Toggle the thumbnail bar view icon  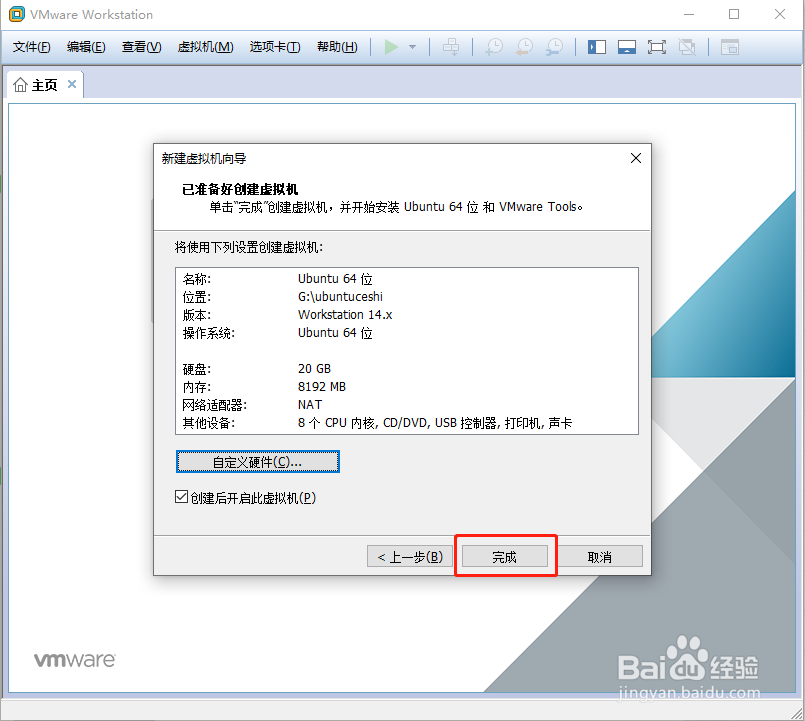click(x=627, y=47)
